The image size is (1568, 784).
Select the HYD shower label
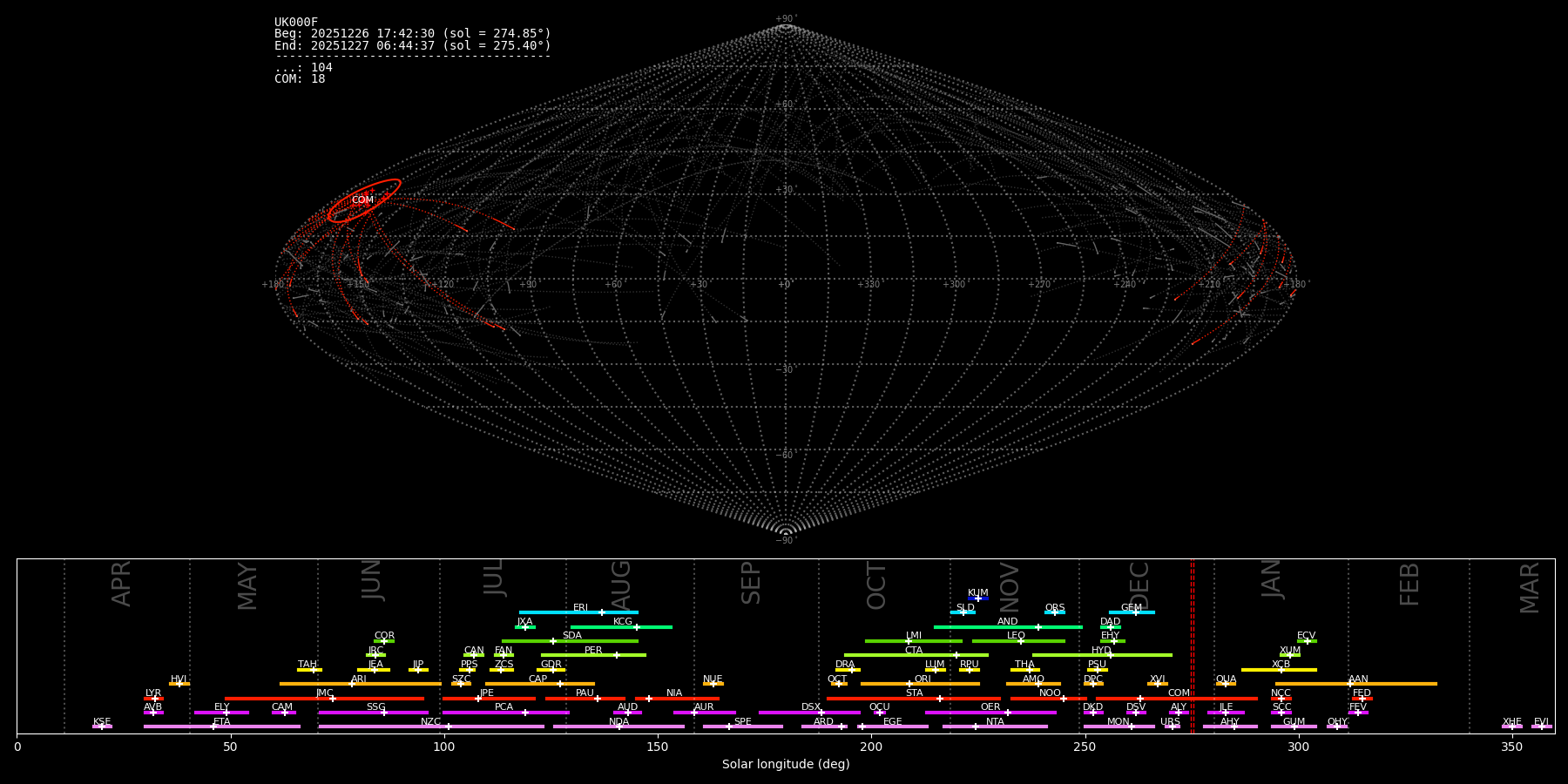tap(1102, 651)
